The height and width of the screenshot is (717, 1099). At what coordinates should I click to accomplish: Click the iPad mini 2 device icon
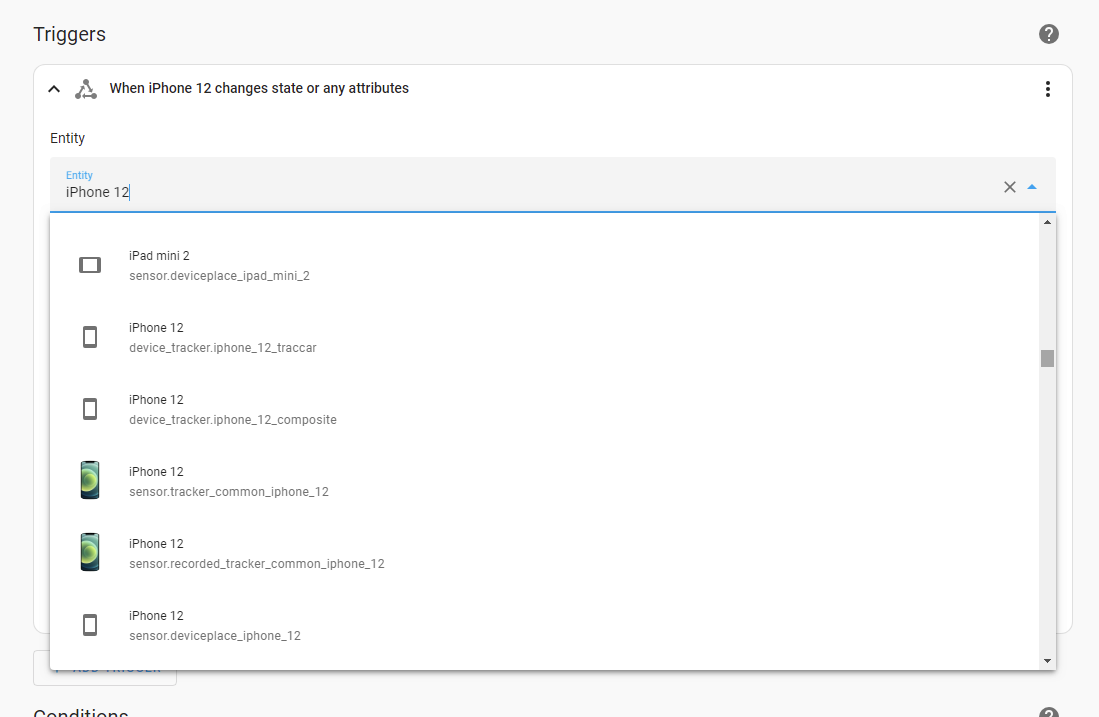point(89,264)
